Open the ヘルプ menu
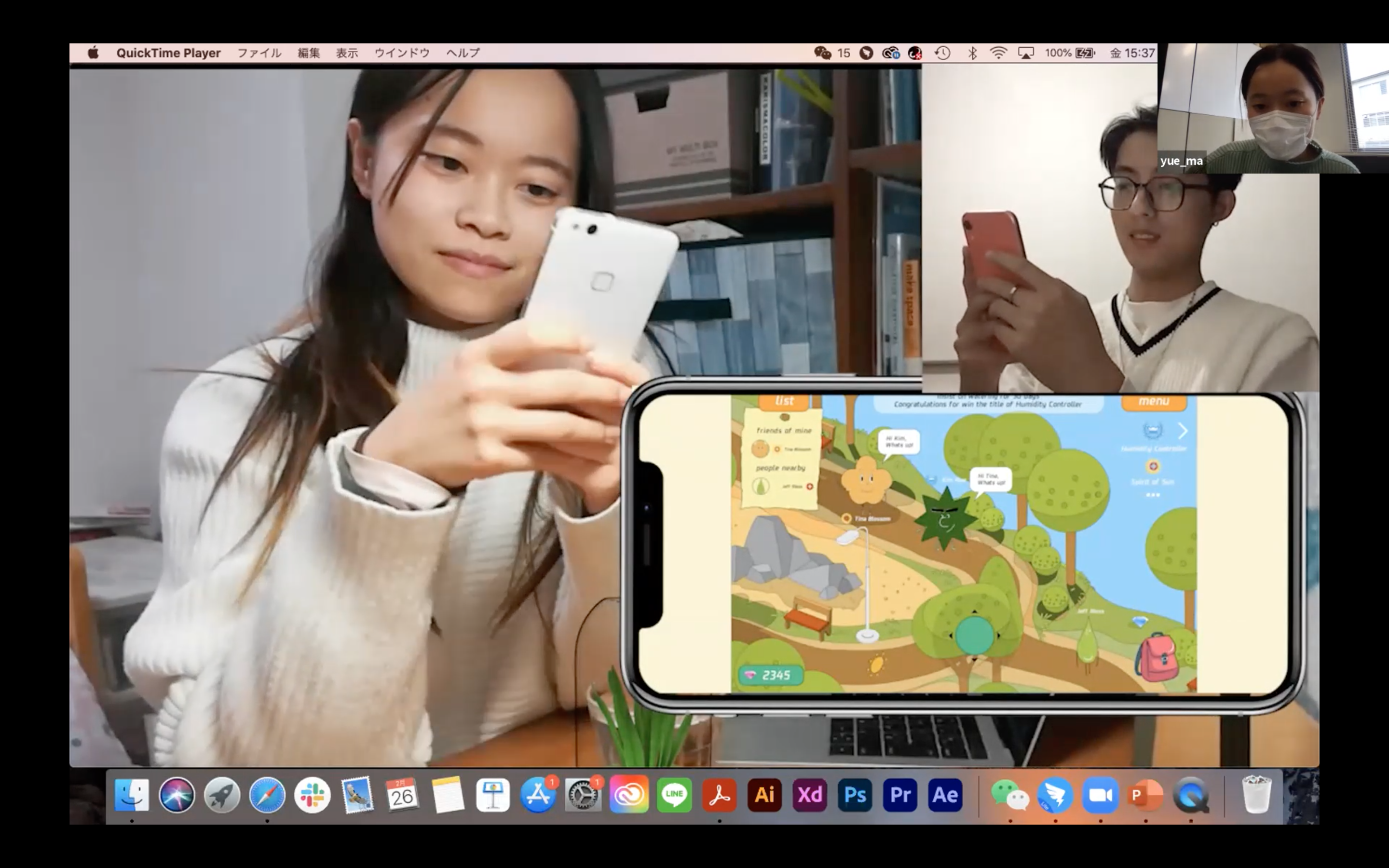 (463, 53)
